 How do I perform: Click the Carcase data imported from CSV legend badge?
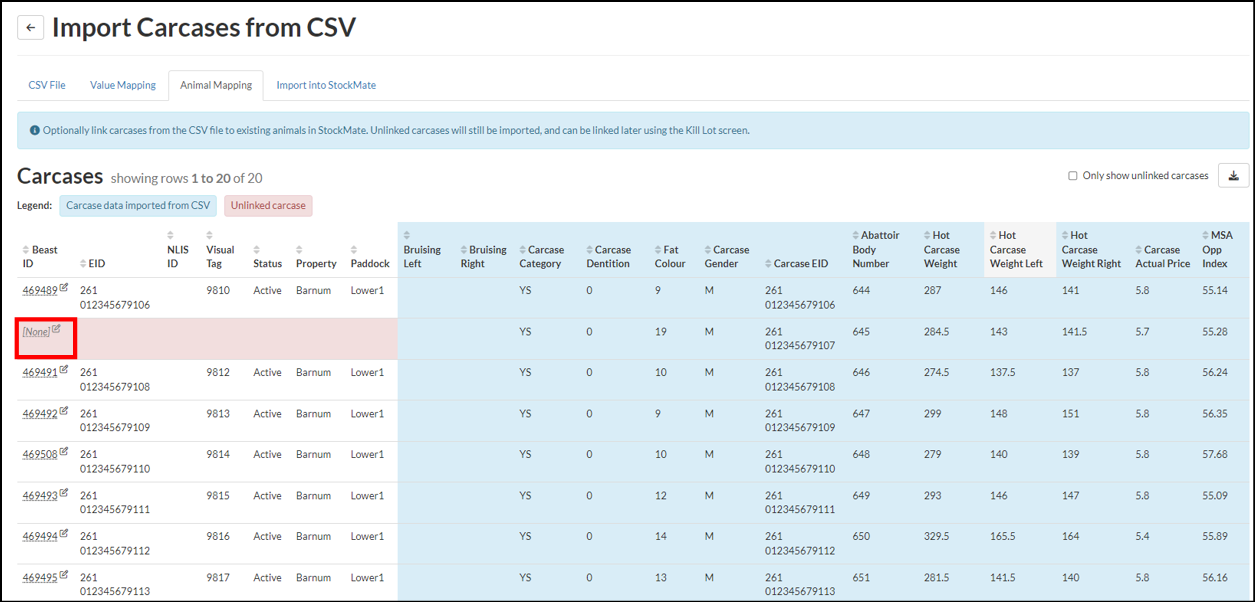point(138,205)
